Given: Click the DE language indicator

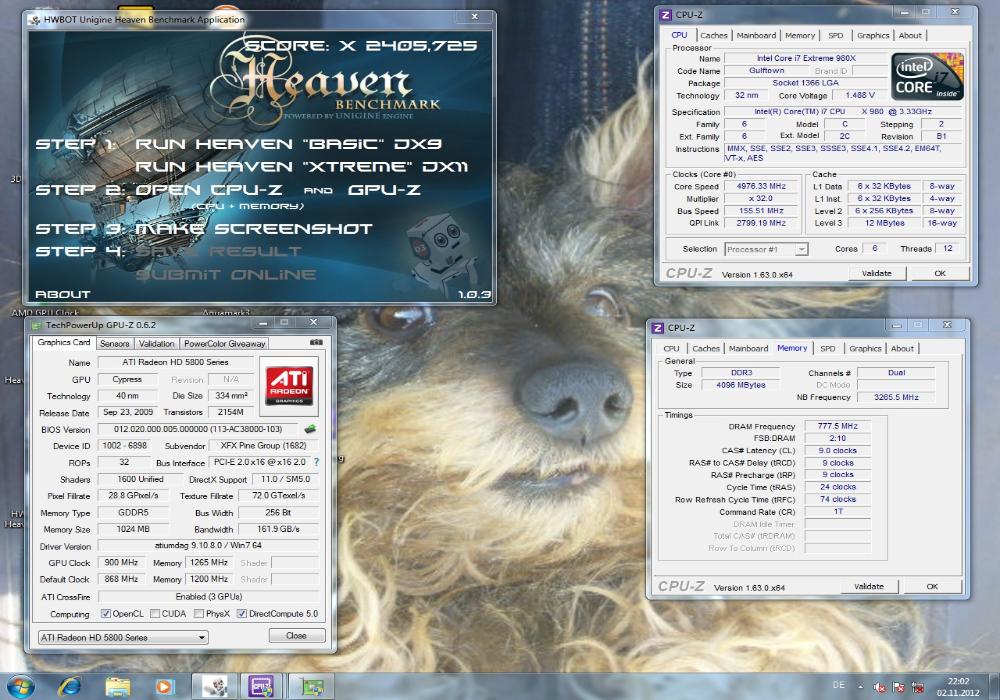Looking at the screenshot, I should click(x=839, y=685).
